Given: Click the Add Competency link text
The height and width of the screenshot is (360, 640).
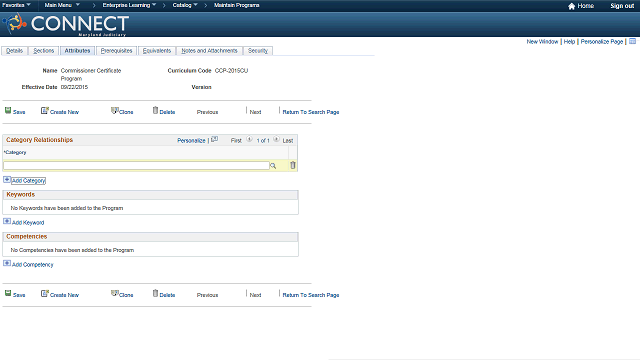Looking at the screenshot, I should (x=33, y=264).
